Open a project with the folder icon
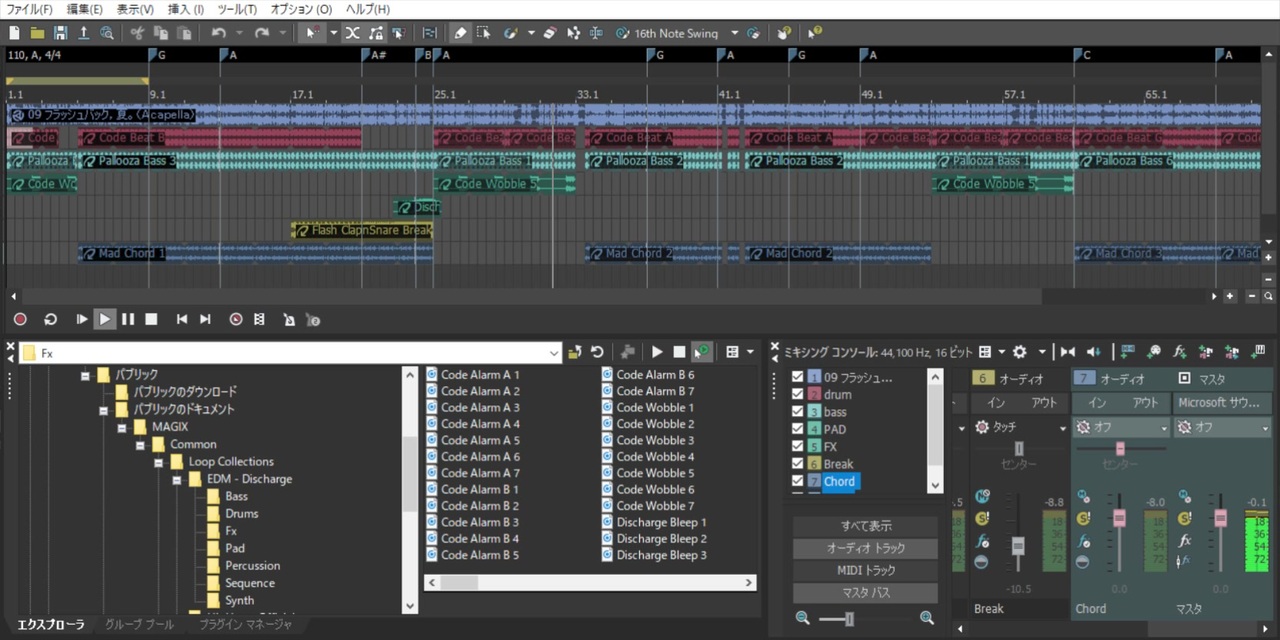 point(37,33)
